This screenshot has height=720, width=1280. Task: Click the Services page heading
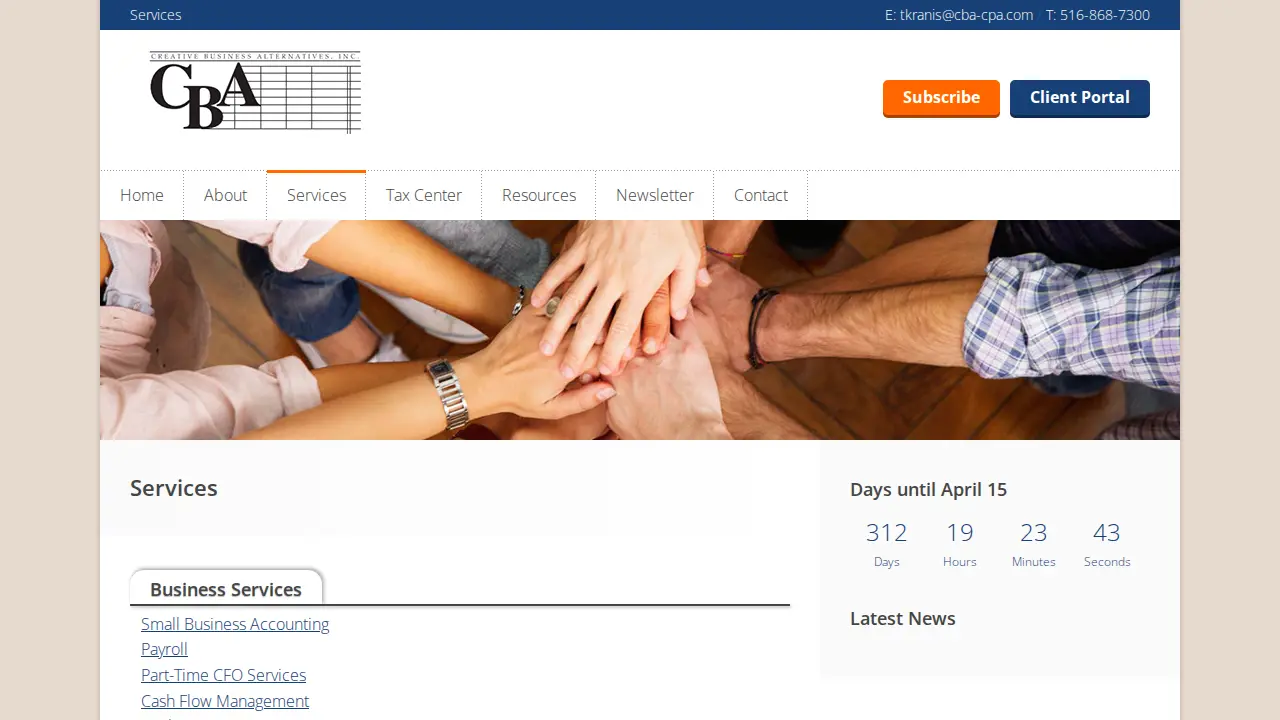(174, 488)
